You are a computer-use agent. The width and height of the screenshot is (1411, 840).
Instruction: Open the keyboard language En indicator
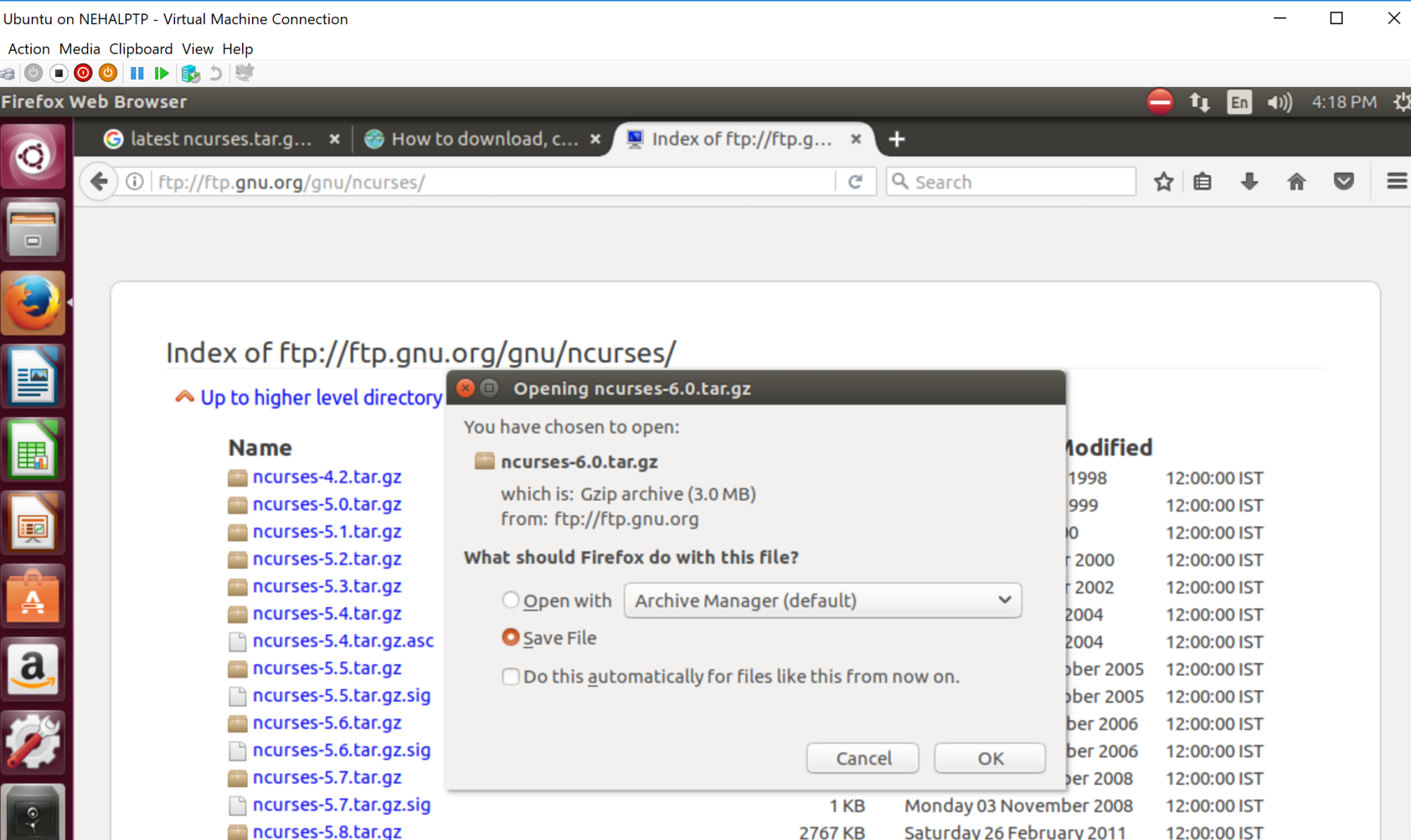tap(1239, 102)
